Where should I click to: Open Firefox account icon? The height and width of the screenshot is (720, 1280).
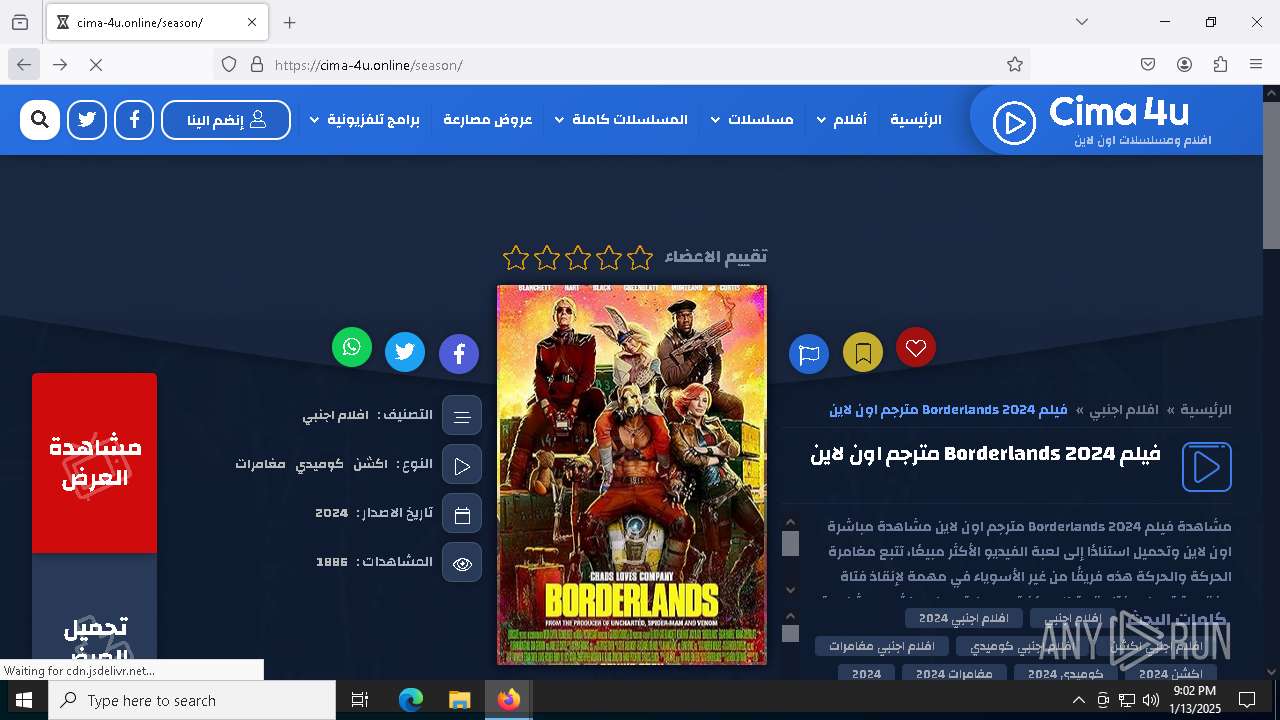(1184, 65)
